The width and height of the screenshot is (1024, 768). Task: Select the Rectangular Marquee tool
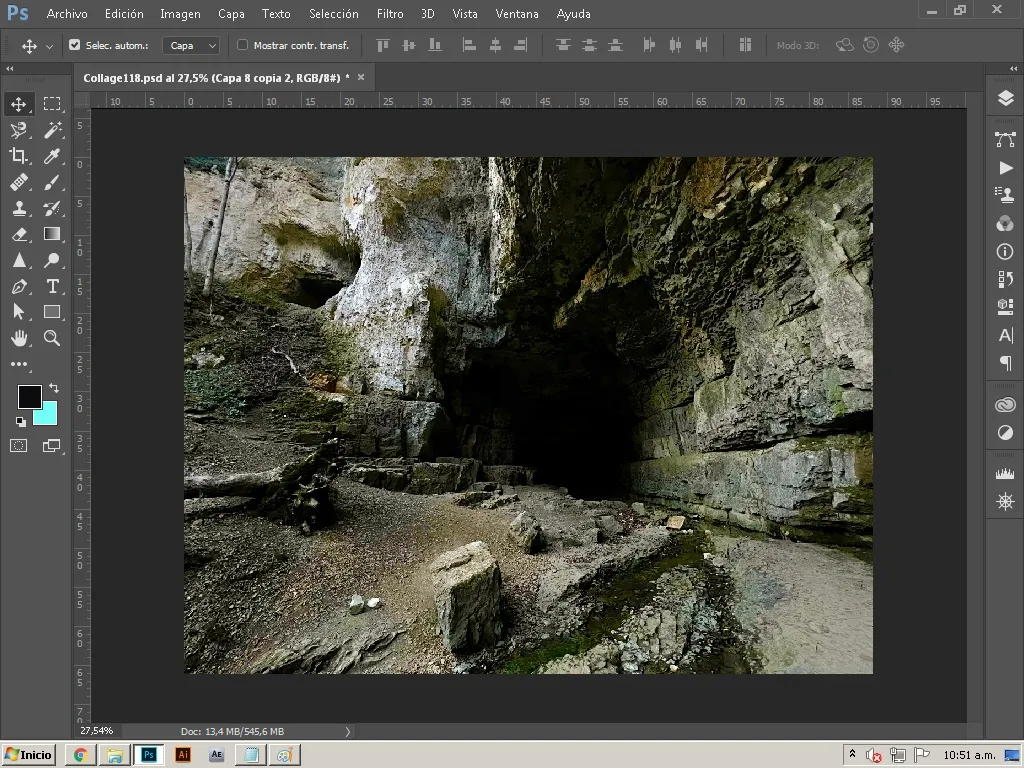(x=52, y=104)
